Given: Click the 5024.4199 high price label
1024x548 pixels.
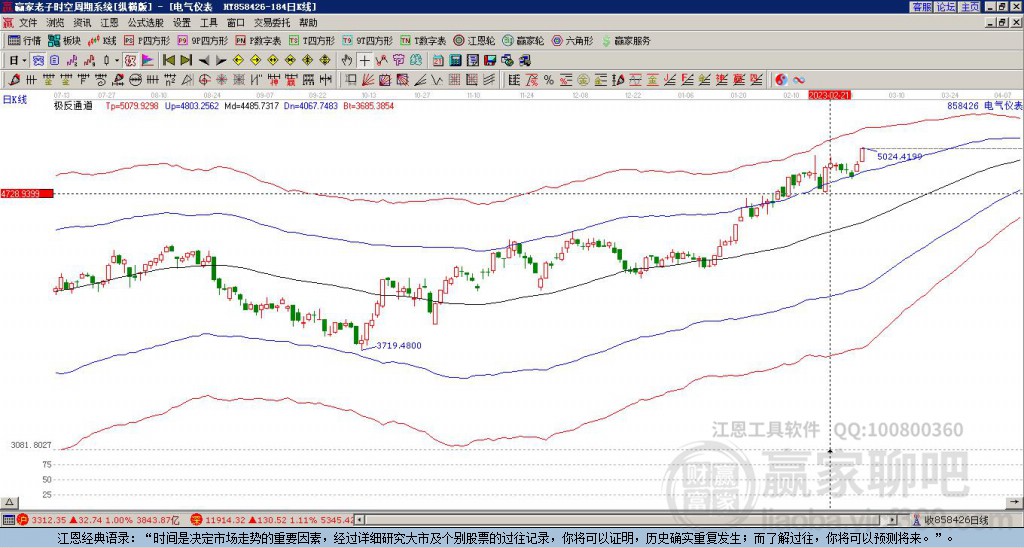Looking at the screenshot, I should [x=899, y=157].
